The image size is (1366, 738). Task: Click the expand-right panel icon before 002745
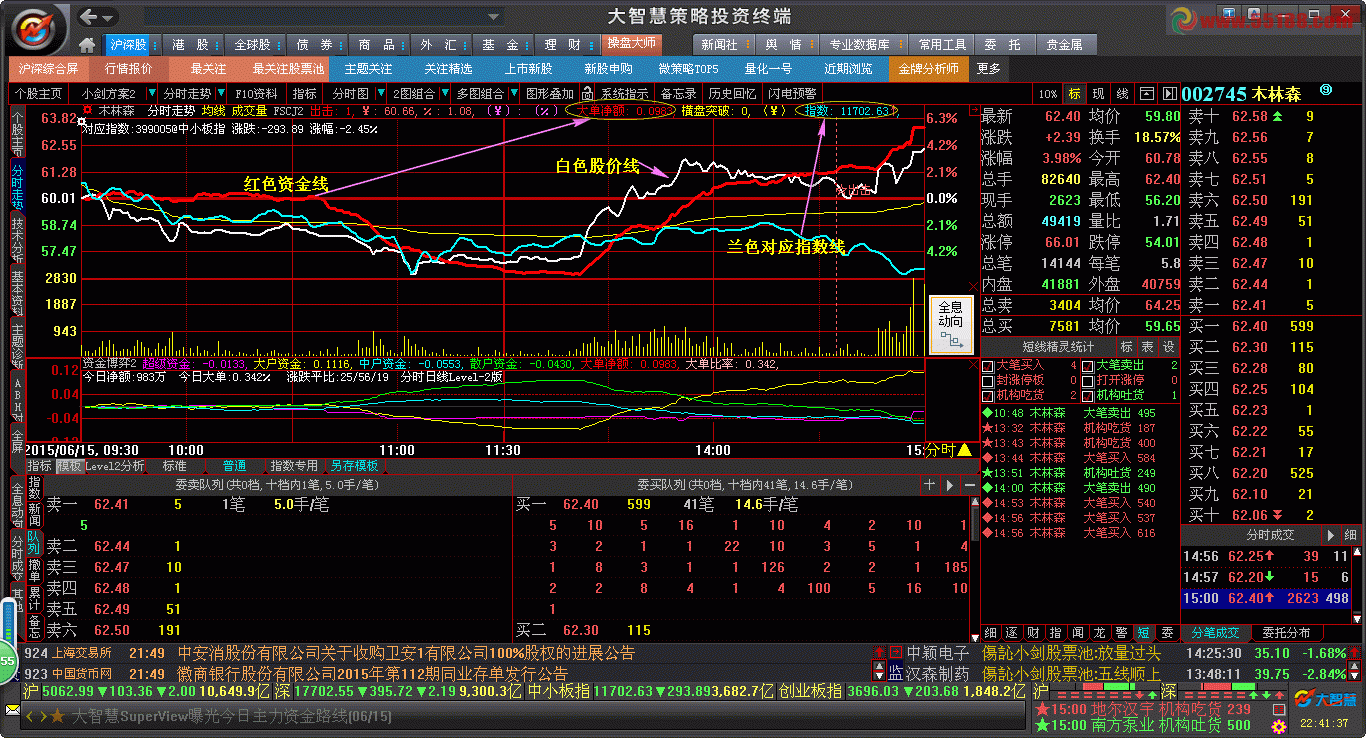click(x=1169, y=93)
